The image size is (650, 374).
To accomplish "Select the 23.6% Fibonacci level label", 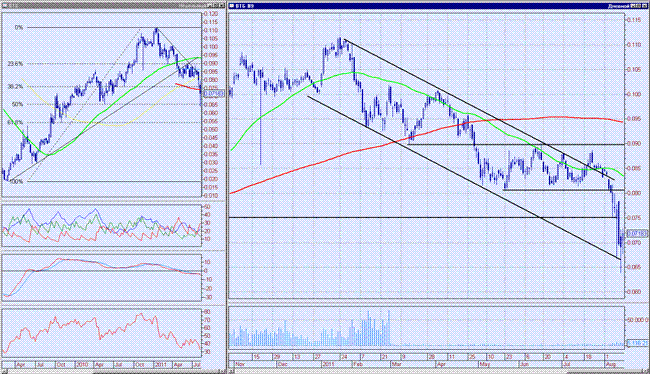I will click(15, 64).
